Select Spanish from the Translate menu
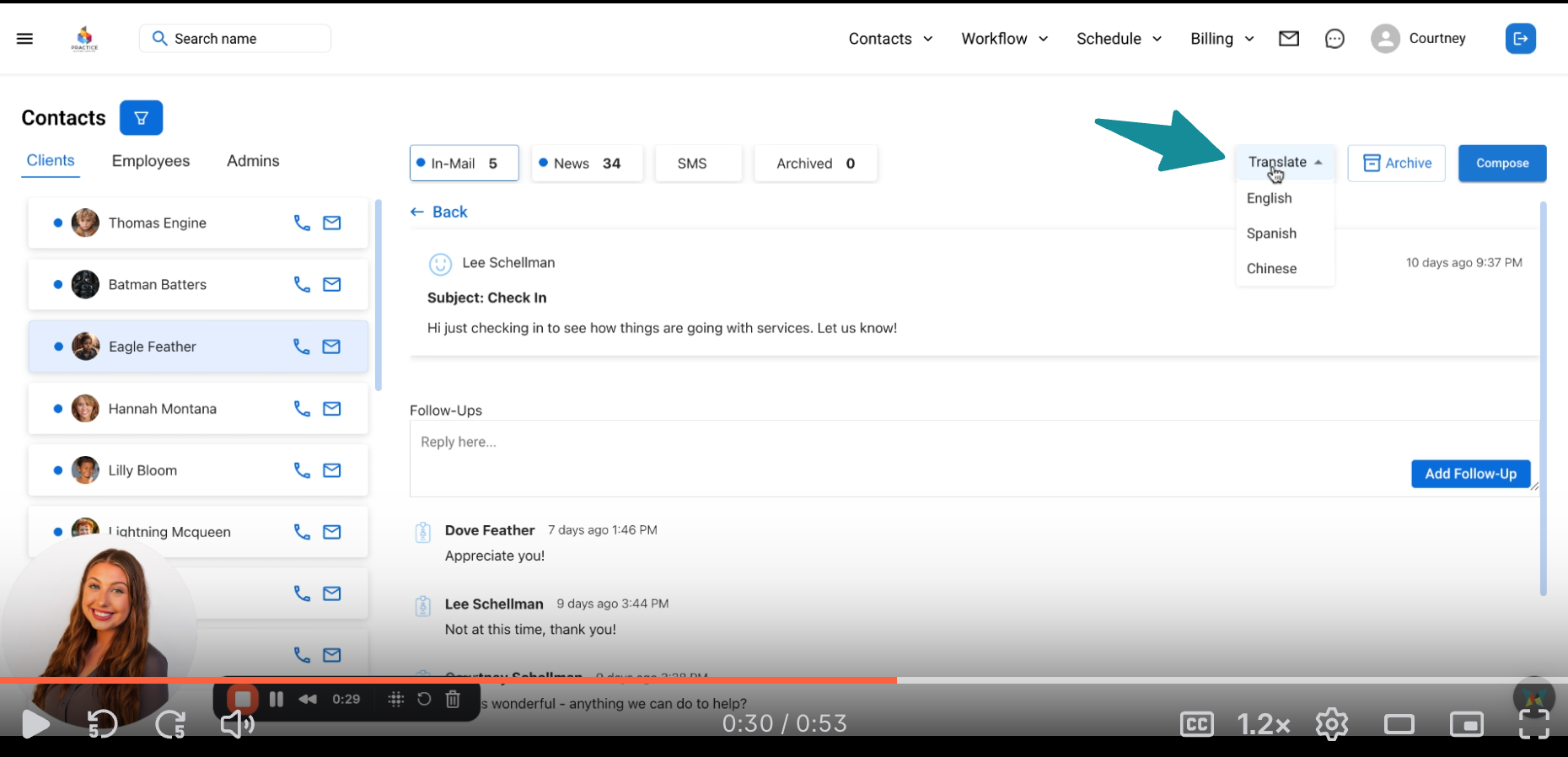This screenshot has width=1568, height=757. (x=1271, y=234)
